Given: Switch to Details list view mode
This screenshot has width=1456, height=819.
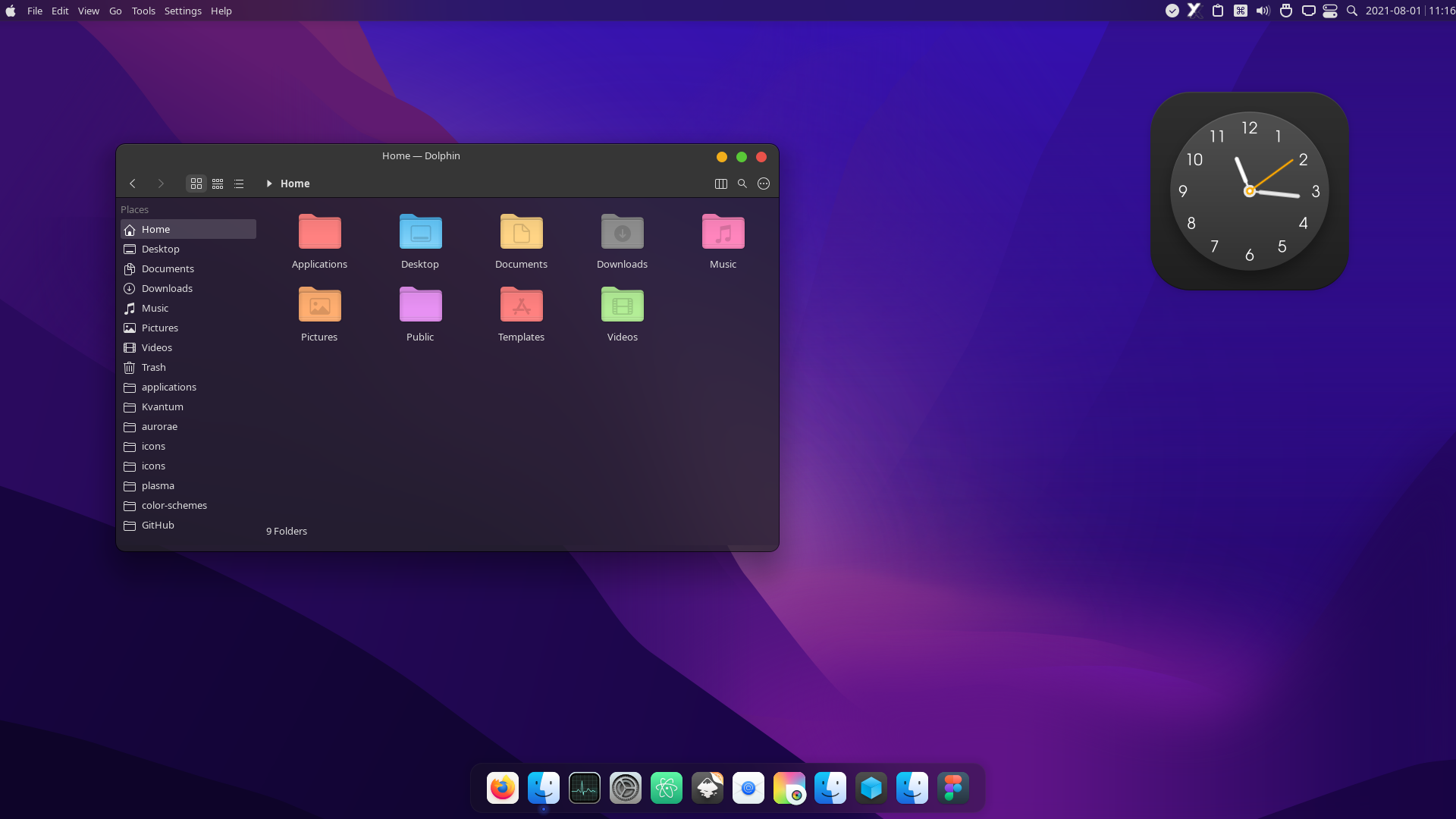Looking at the screenshot, I should 239,184.
